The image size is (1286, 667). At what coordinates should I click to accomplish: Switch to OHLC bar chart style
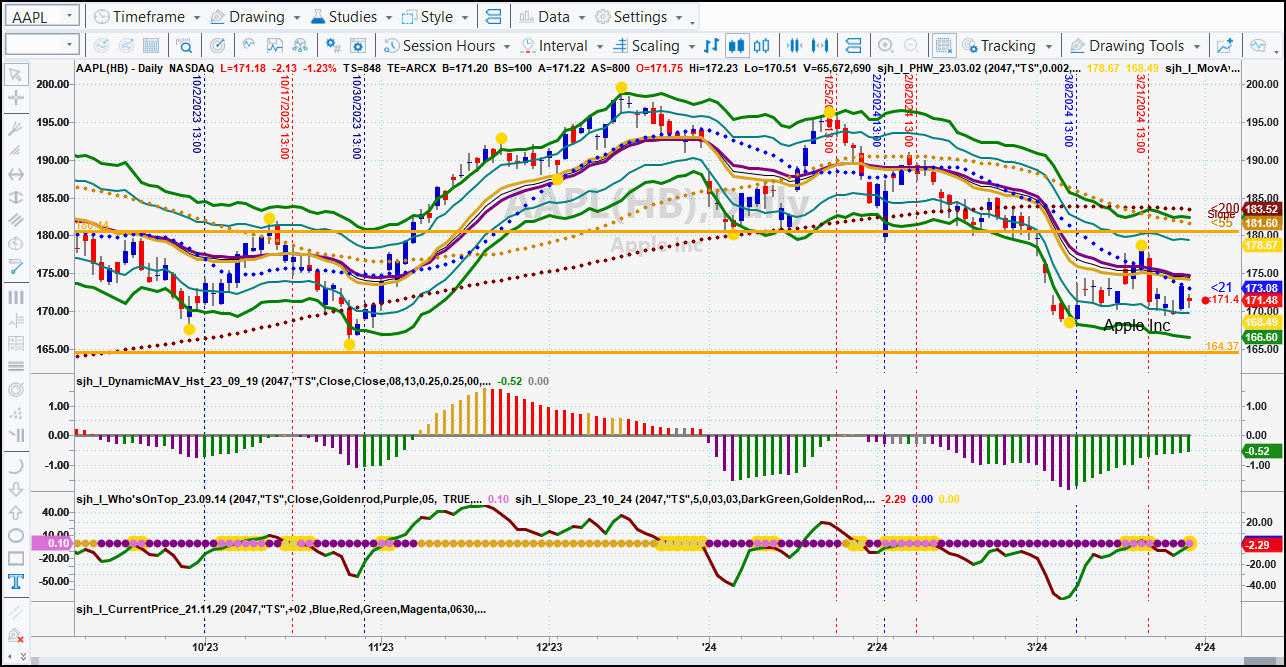point(712,46)
